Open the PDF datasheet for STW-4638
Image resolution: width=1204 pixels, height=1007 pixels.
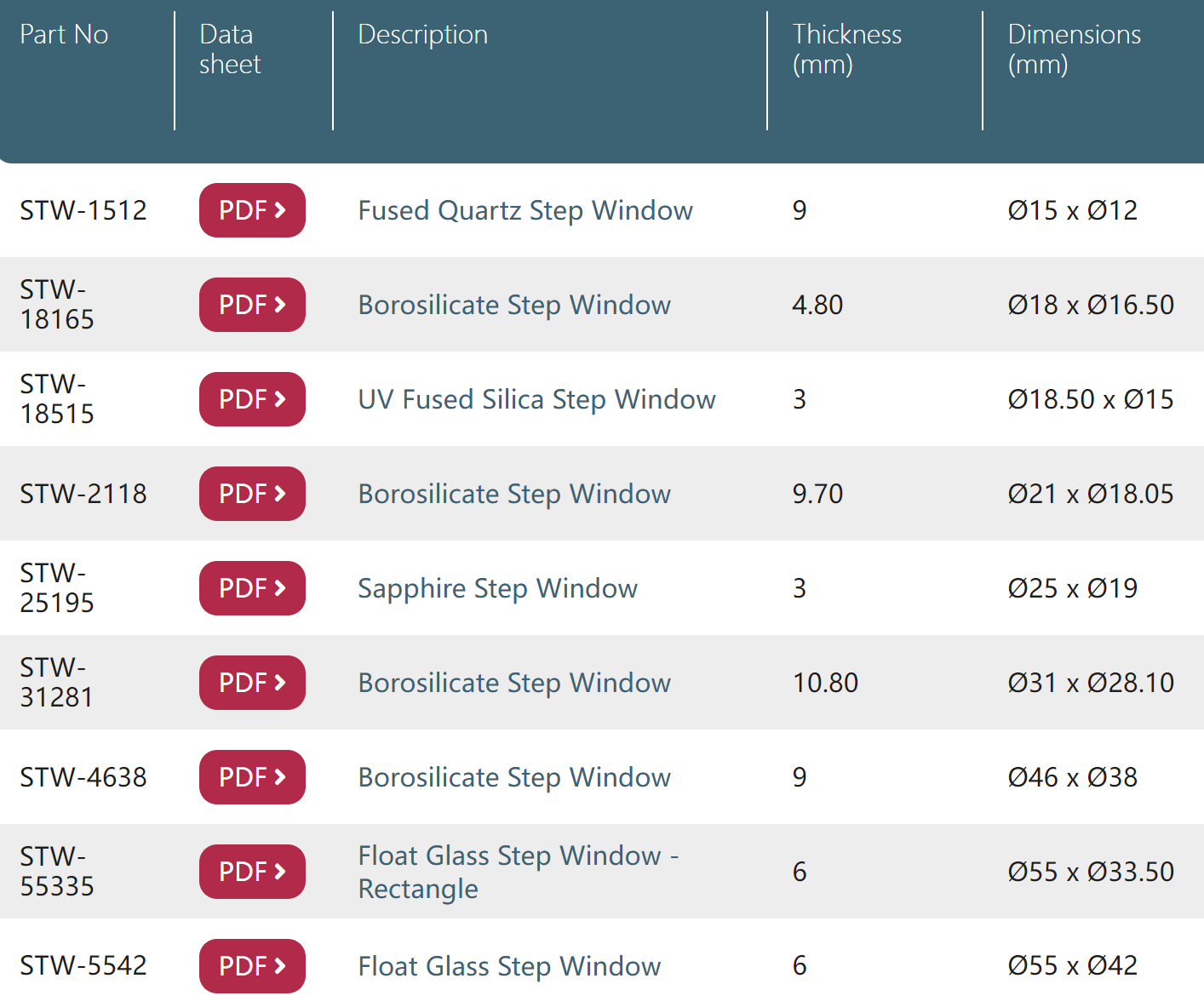[252, 777]
